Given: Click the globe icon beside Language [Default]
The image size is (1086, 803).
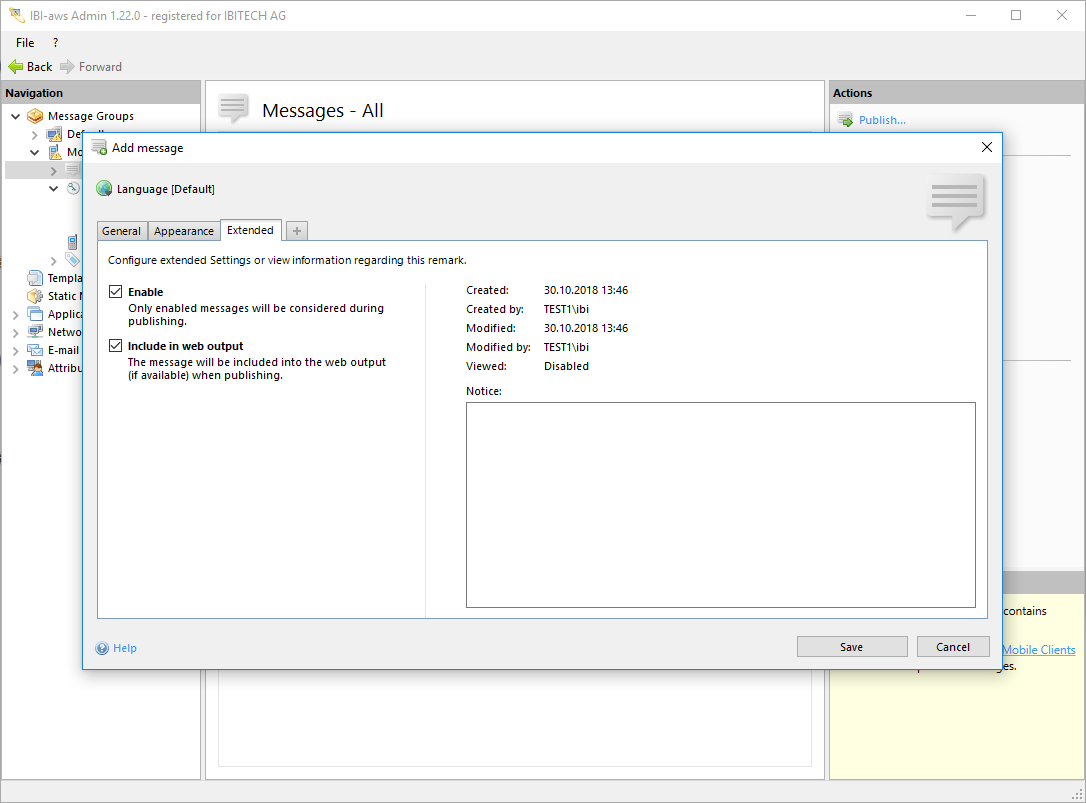Looking at the screenshot, I should (104, 188).
